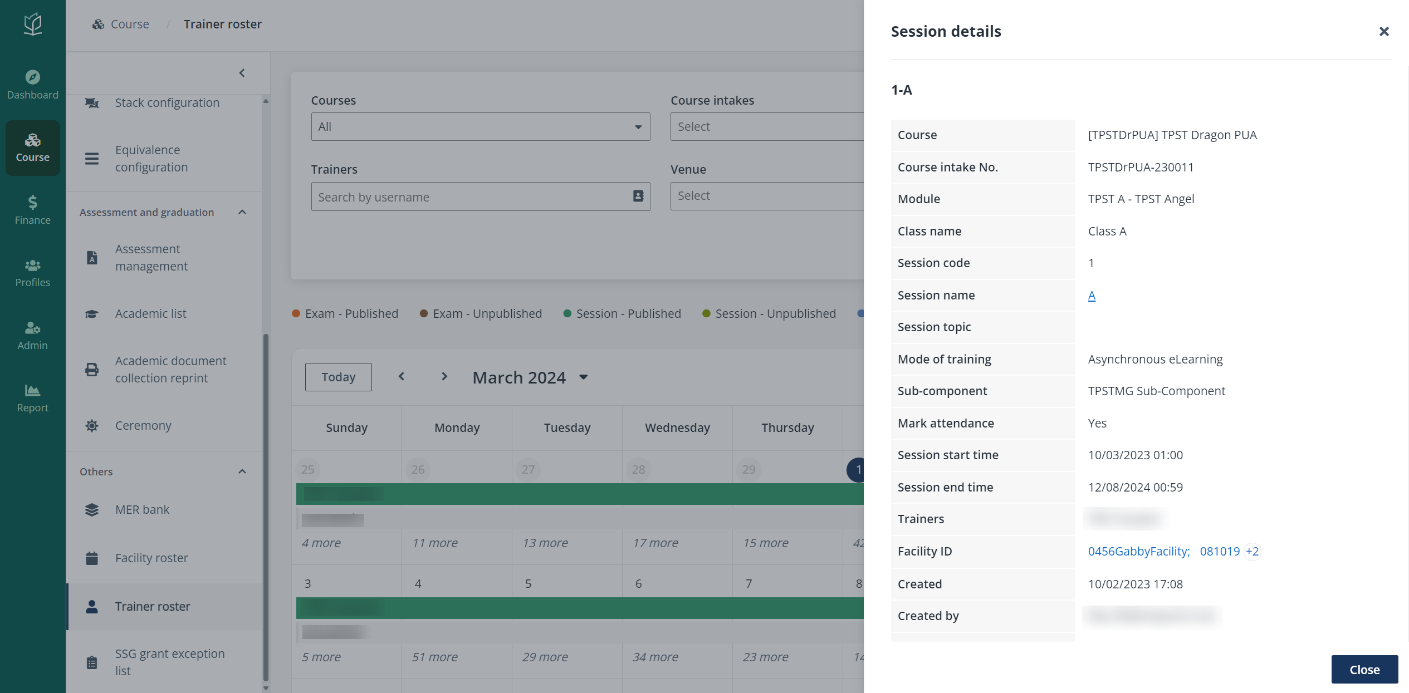The image size is (1409, 693).
Task: Click the contact icon in Trainers field
Action: point(638,196)
